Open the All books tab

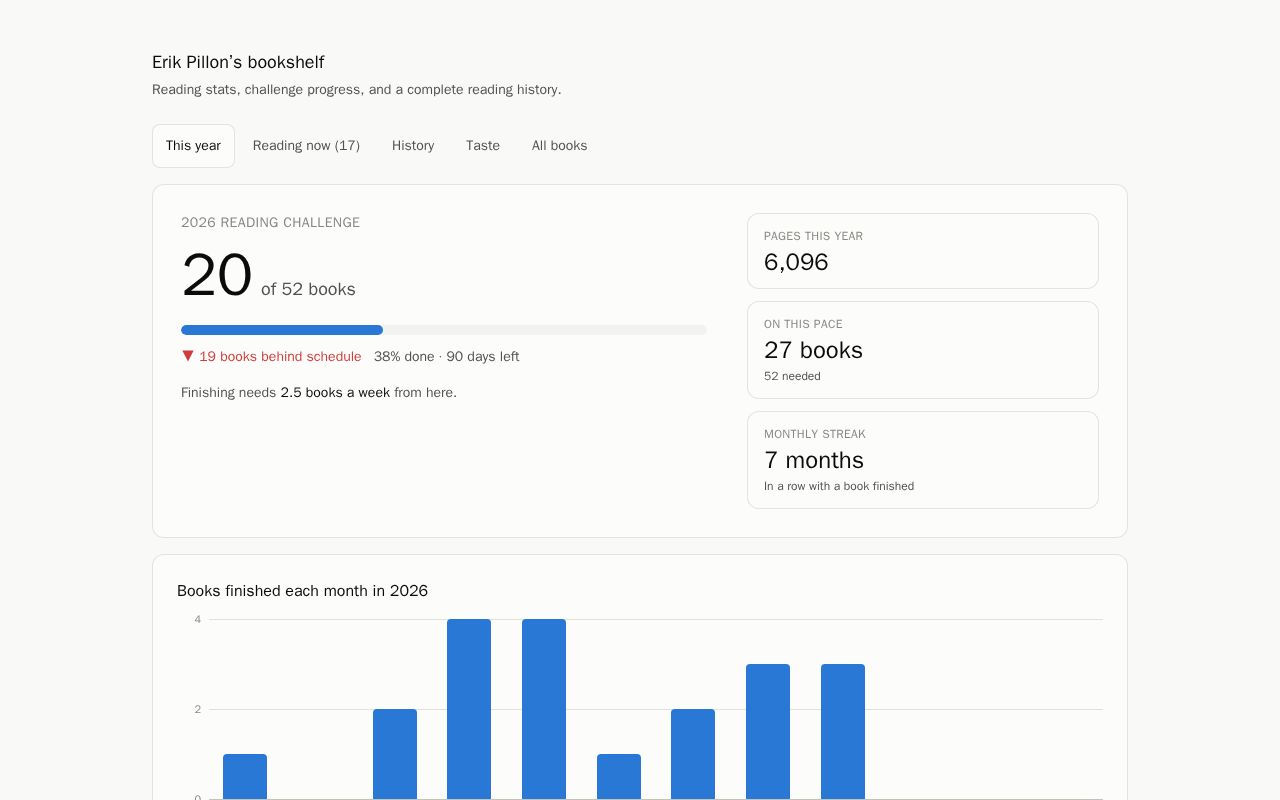(559, 146)
